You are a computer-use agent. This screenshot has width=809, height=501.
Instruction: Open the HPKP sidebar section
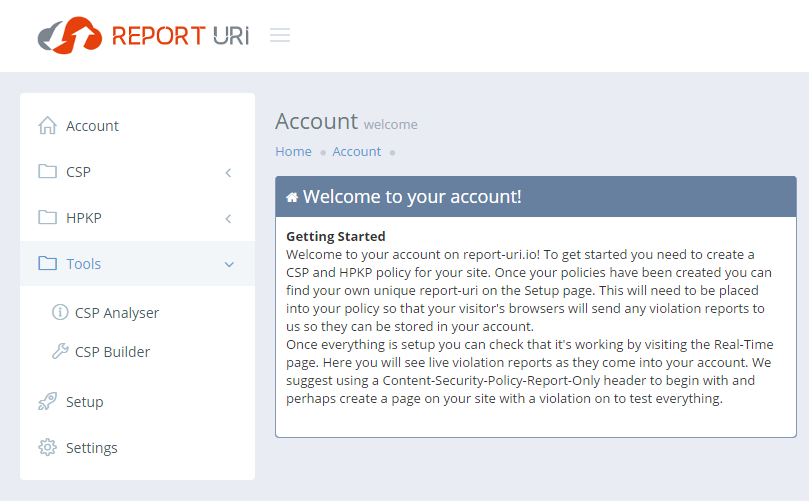click(x=137, y=217)
